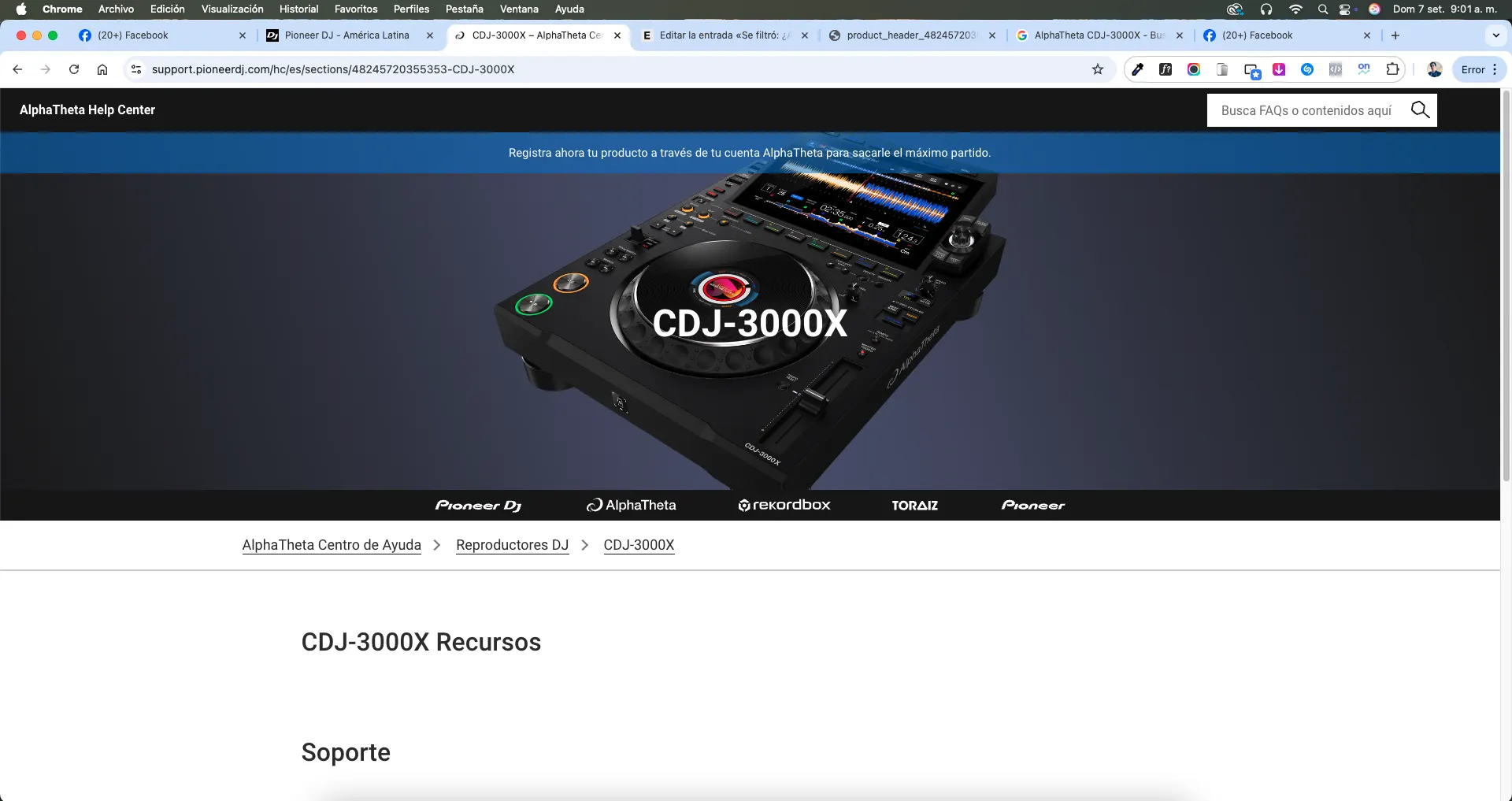
Task: Open the Edición menu
Action: [167, 9]
